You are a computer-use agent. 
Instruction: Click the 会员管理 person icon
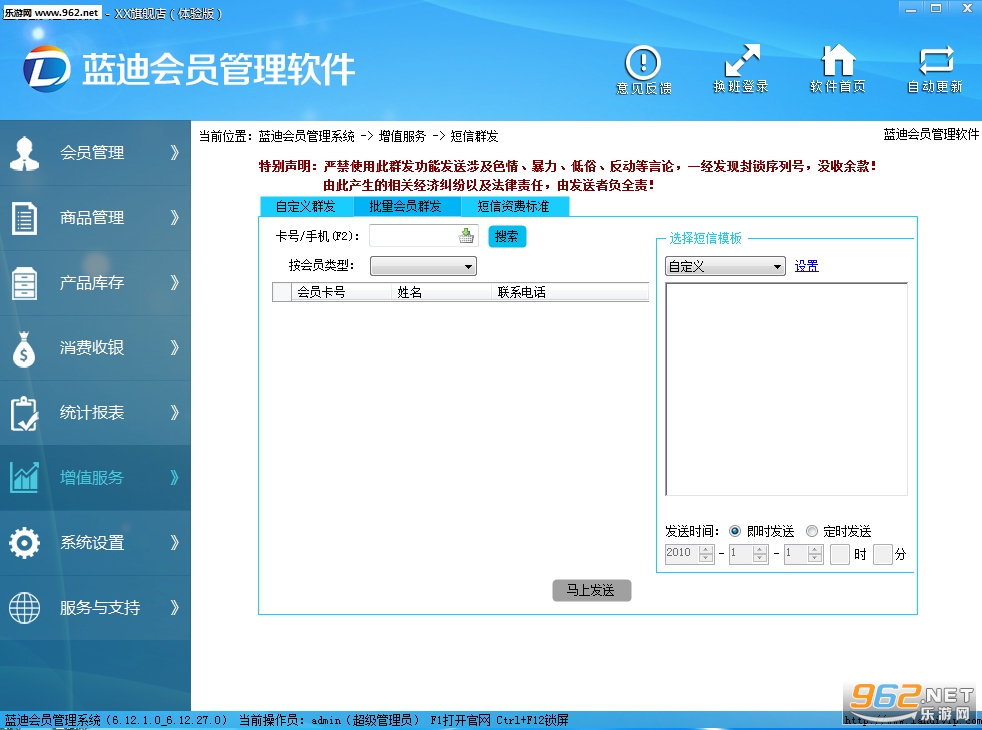24,153
